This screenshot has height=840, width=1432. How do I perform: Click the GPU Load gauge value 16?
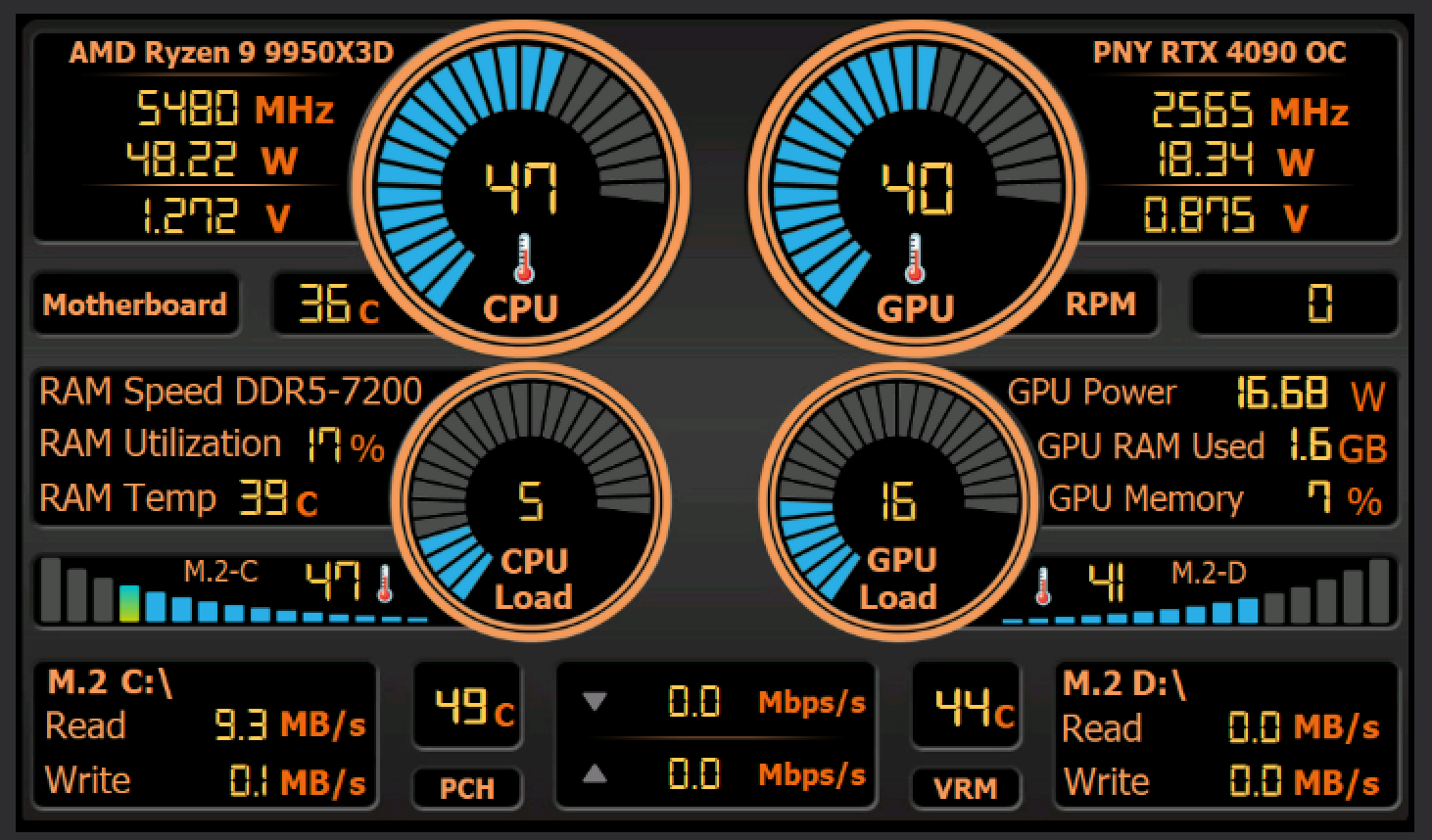coord(897,502)
